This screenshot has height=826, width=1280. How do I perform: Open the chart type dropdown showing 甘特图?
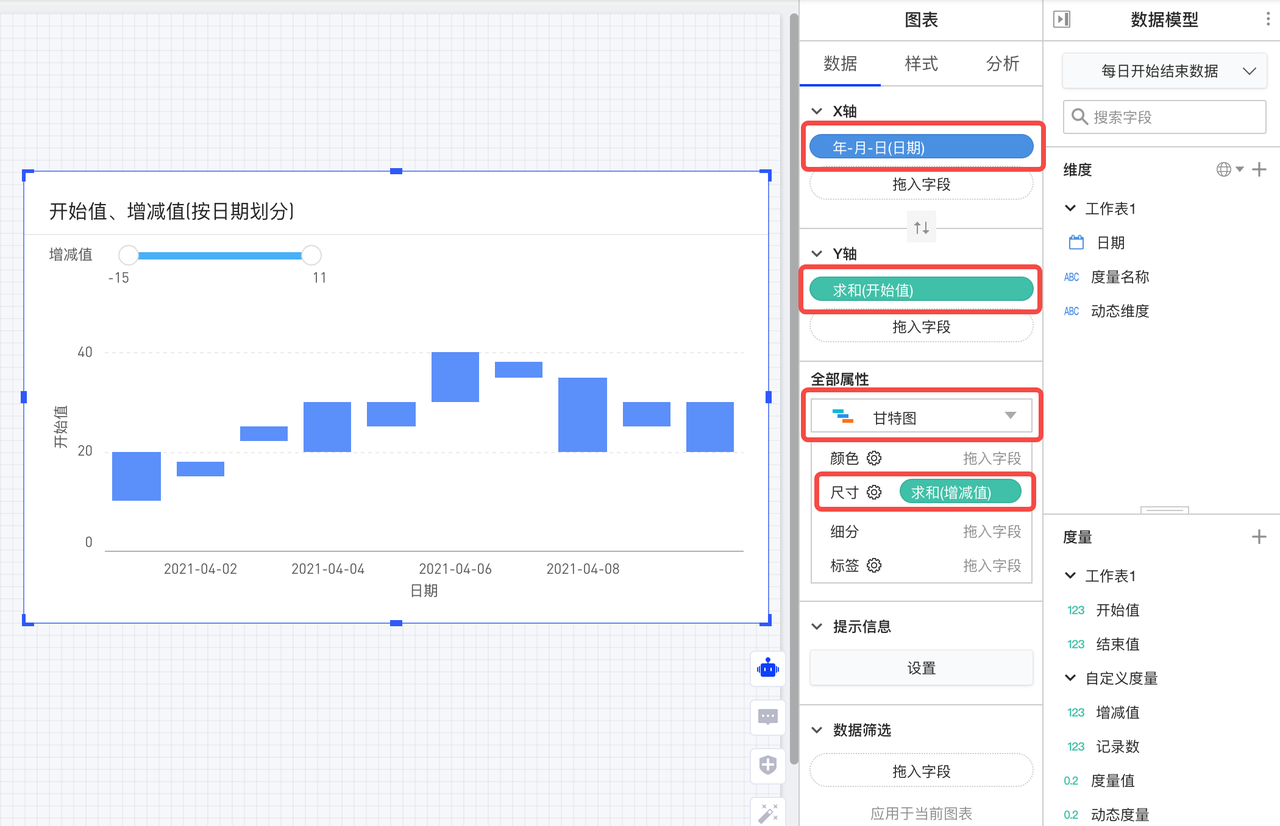click(921, 417)
